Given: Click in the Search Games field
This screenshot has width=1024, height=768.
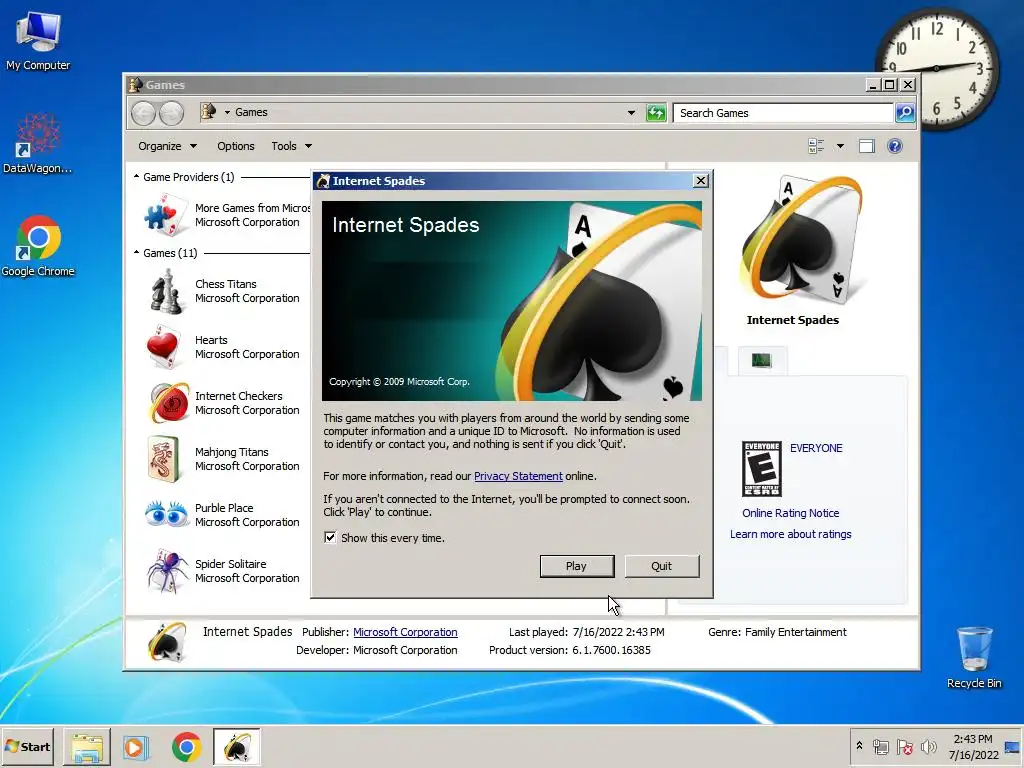Looking at the screenshot, I should pos(783,113).
